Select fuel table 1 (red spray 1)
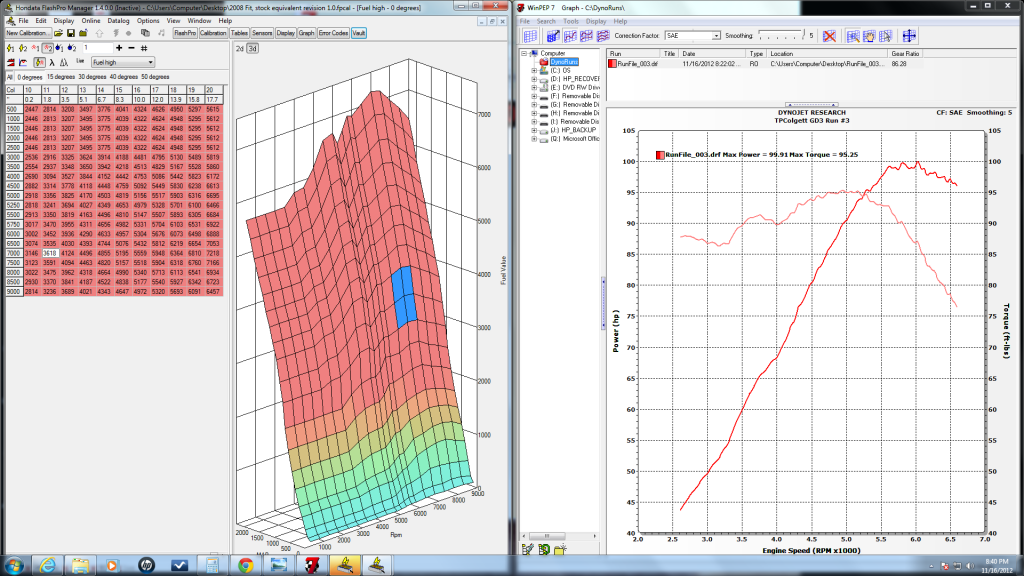1024x576 pixels. [x=35, y=48]
